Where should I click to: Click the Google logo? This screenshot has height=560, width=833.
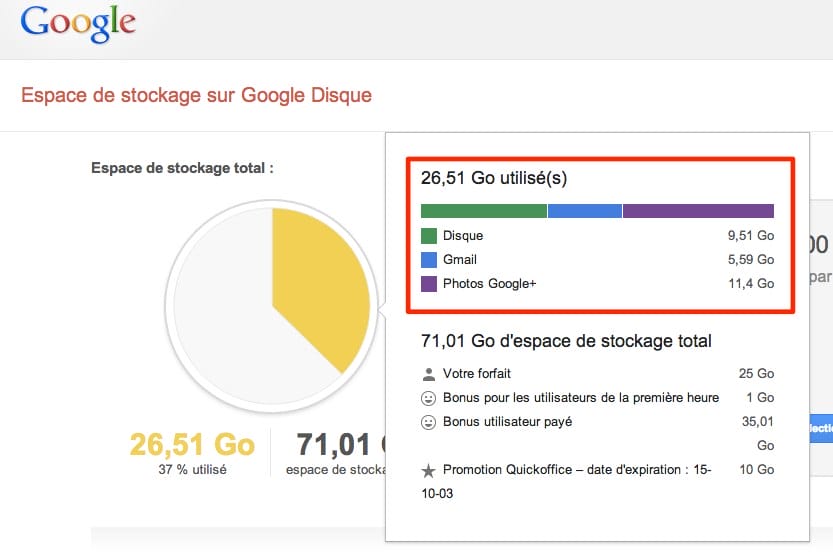tap(78, 23)
